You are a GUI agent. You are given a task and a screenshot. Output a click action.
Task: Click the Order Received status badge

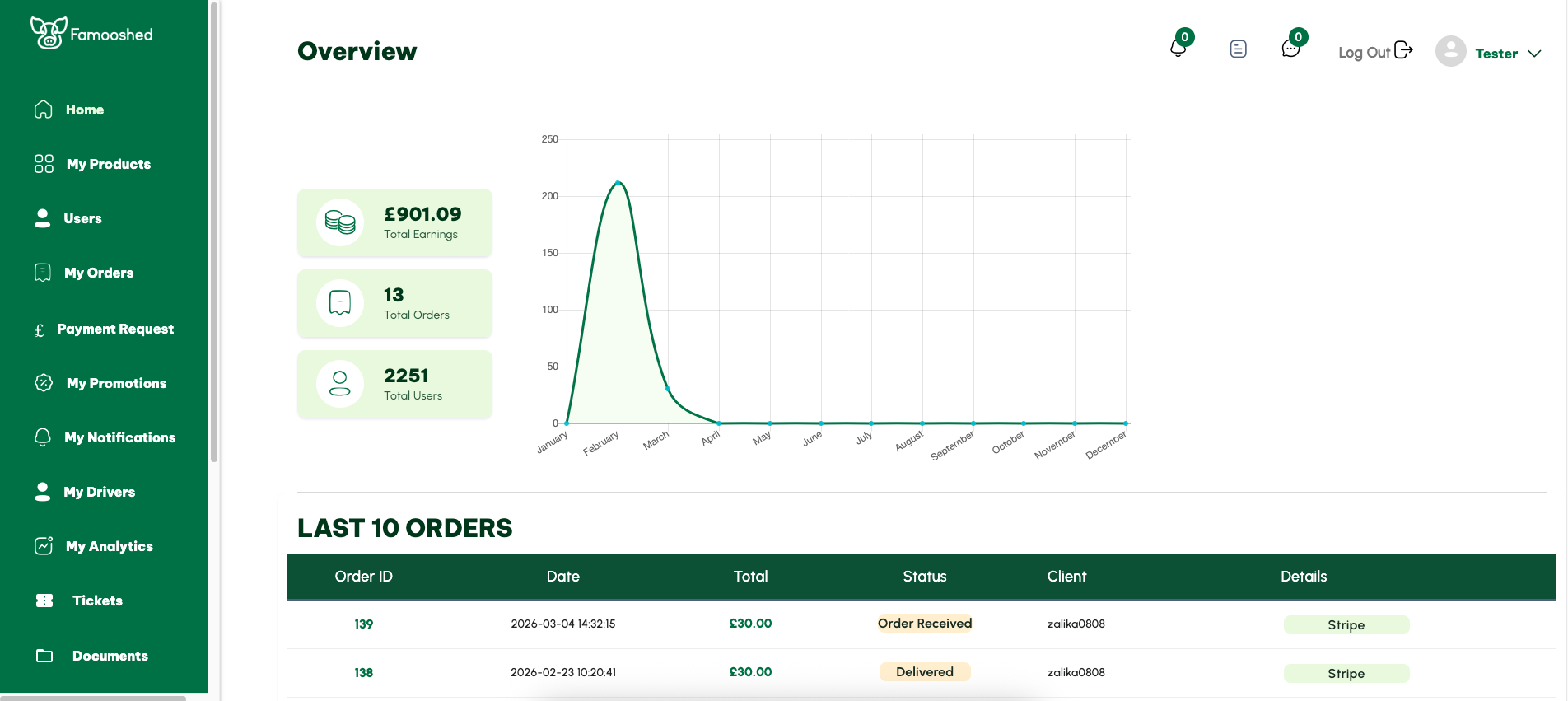pos(924,624)
